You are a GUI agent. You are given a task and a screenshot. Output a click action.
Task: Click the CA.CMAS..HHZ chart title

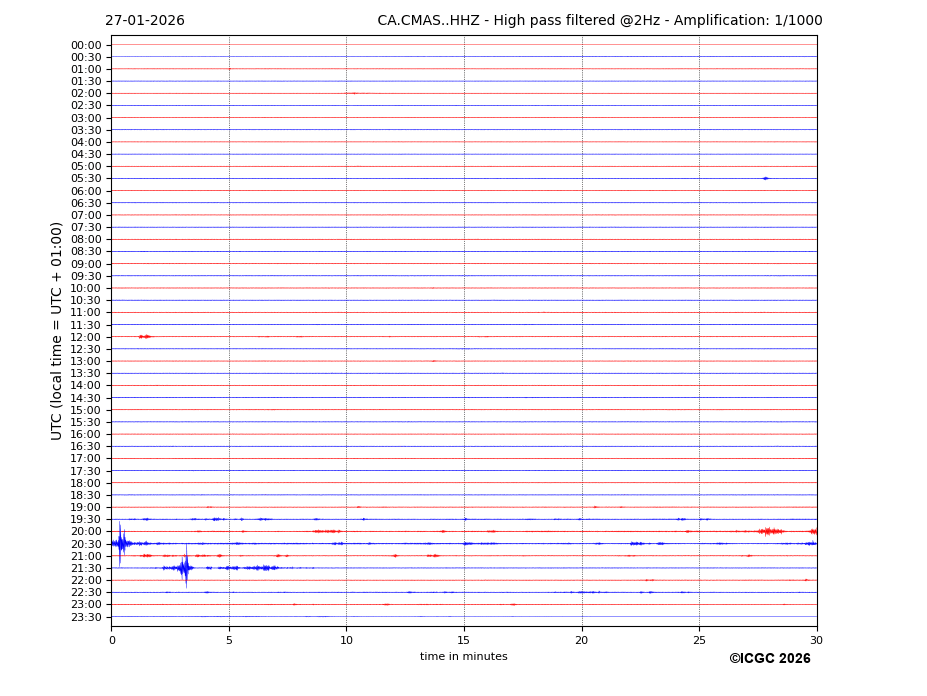599,21
